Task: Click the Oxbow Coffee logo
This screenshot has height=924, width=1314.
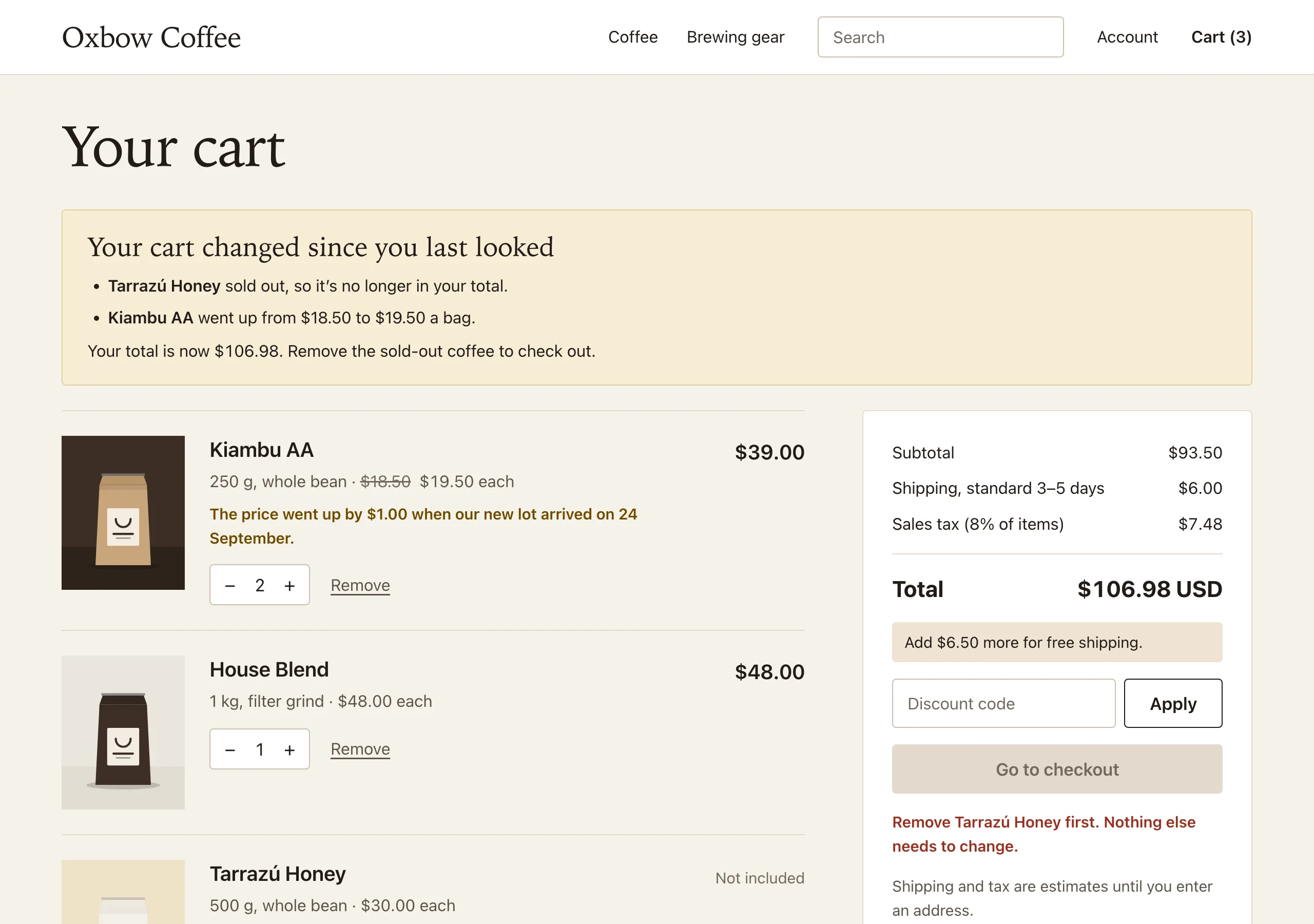Action: tap(151, 37)
